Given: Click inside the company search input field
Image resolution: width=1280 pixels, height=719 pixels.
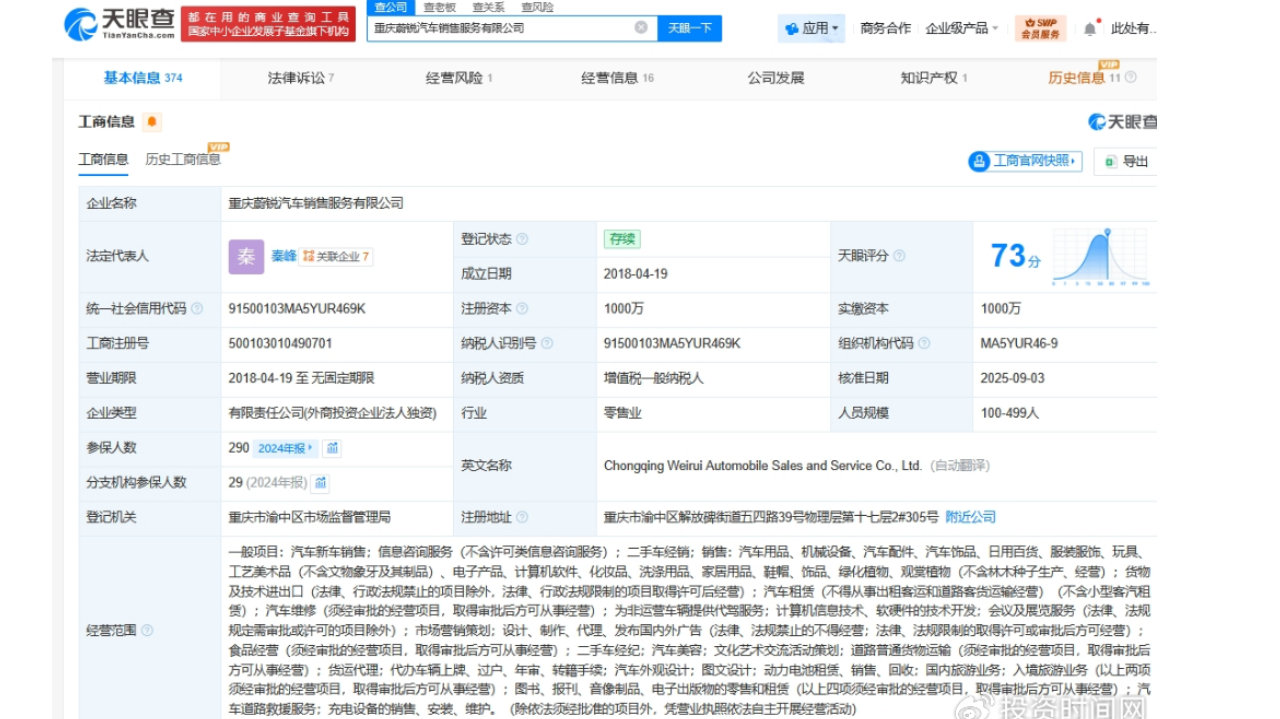Looking at the screenshot, I should pyautogui.click(x=500, y=28).
